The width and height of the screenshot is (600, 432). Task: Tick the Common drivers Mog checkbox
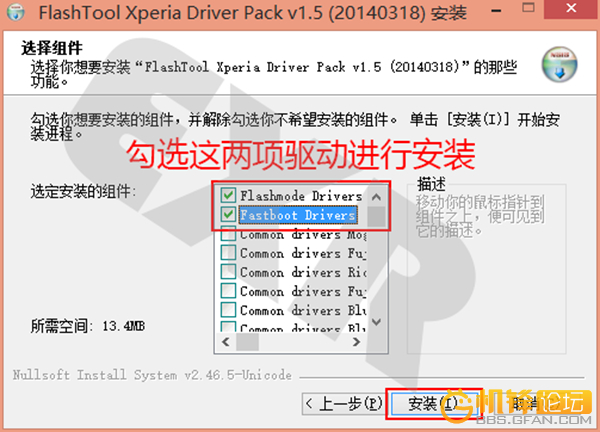click(x=228, y=234)
